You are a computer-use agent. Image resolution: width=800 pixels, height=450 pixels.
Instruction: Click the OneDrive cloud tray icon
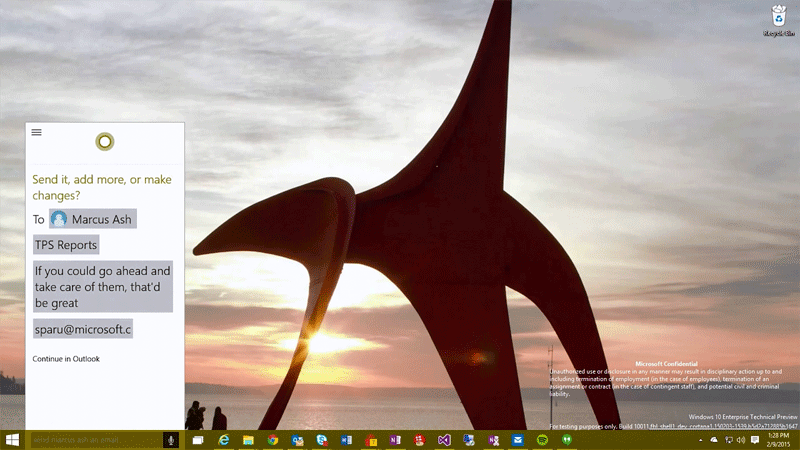tap(714, 440)
